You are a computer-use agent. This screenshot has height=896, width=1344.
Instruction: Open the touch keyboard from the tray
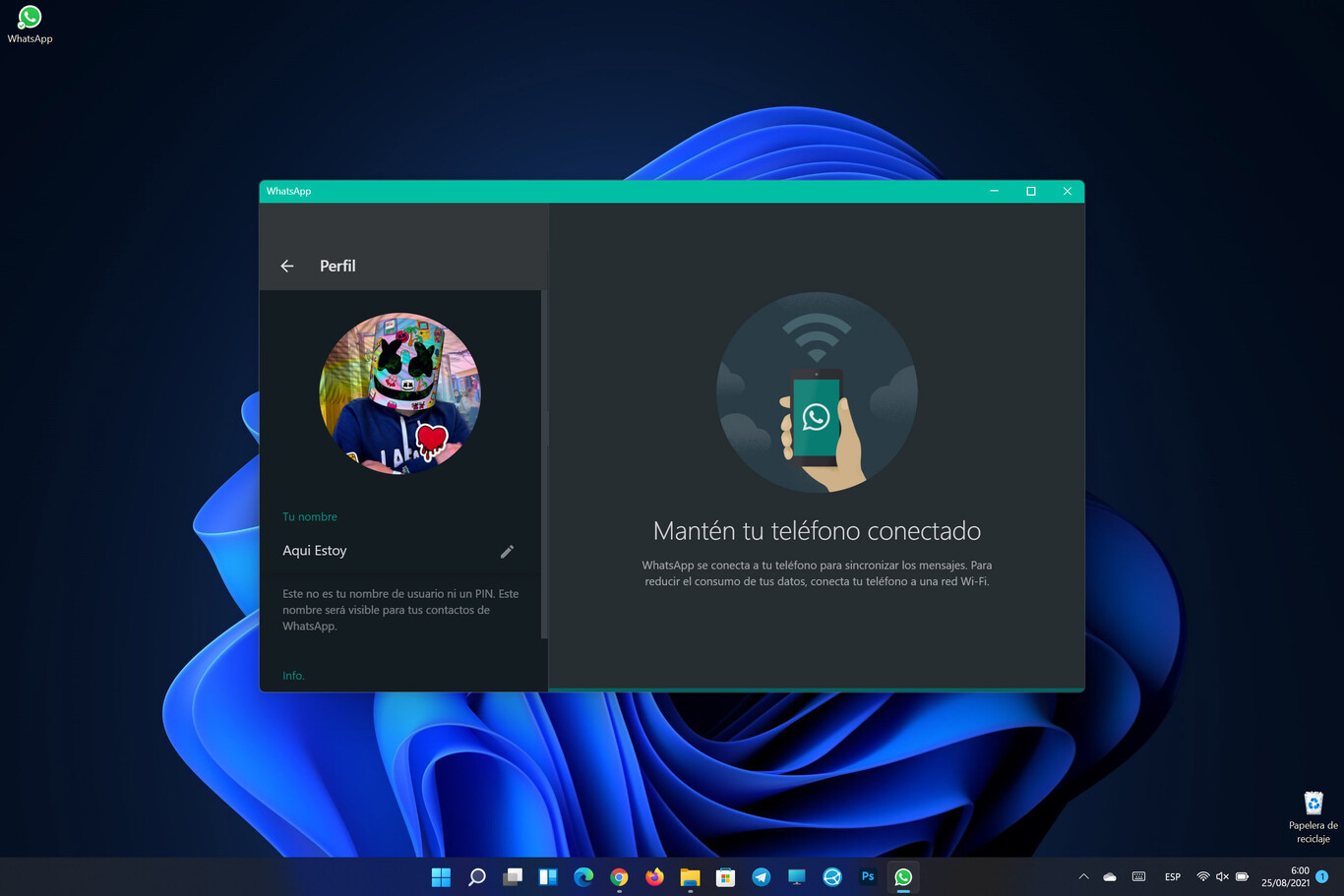tap(1138, 875)
